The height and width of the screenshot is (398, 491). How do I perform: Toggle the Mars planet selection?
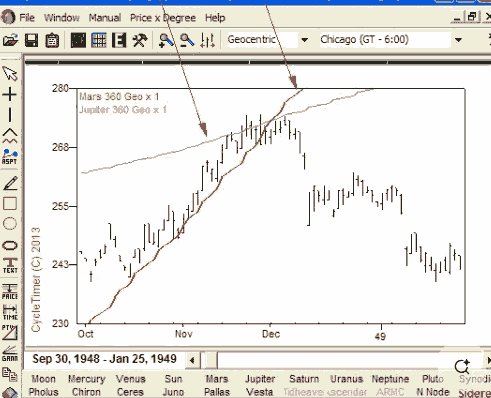click(217, 379)
